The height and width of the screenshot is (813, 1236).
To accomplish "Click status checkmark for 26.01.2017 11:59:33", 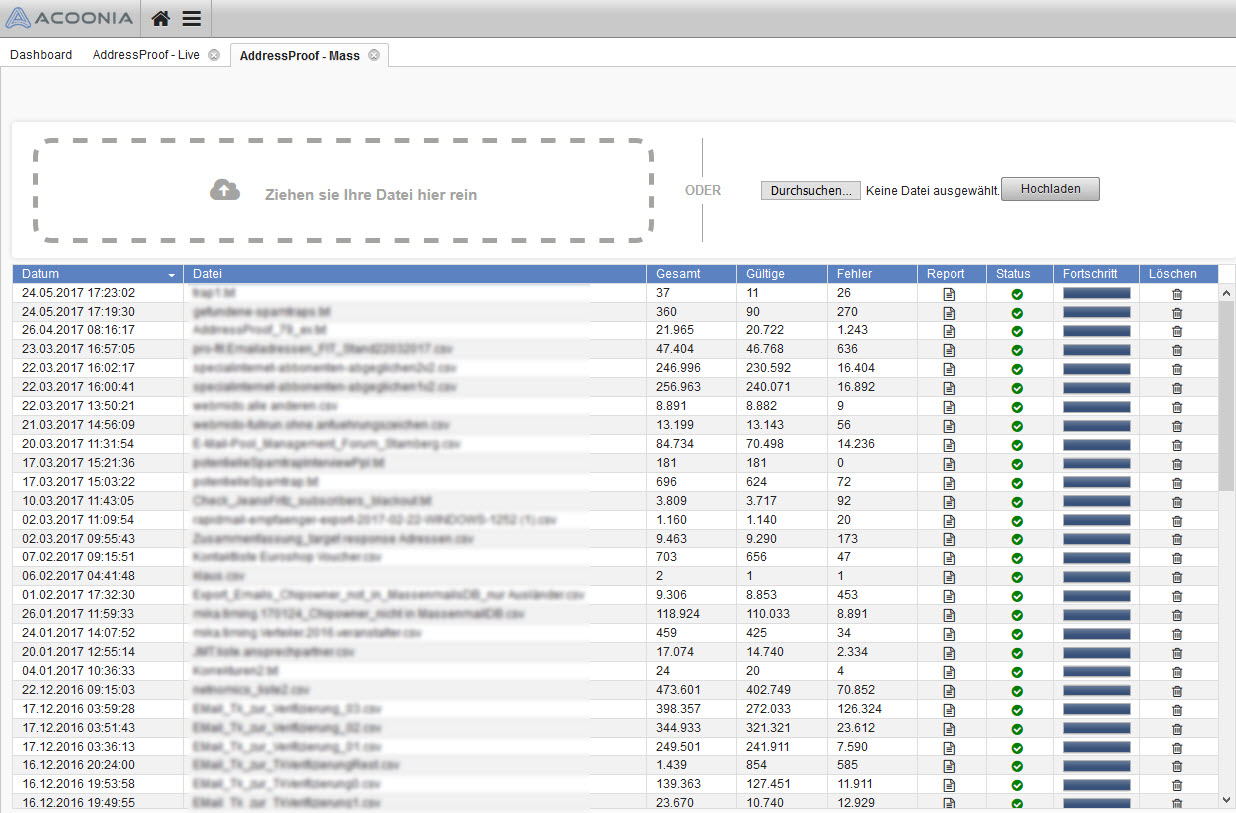I will pyautogui.click(x=1017, y=615).
